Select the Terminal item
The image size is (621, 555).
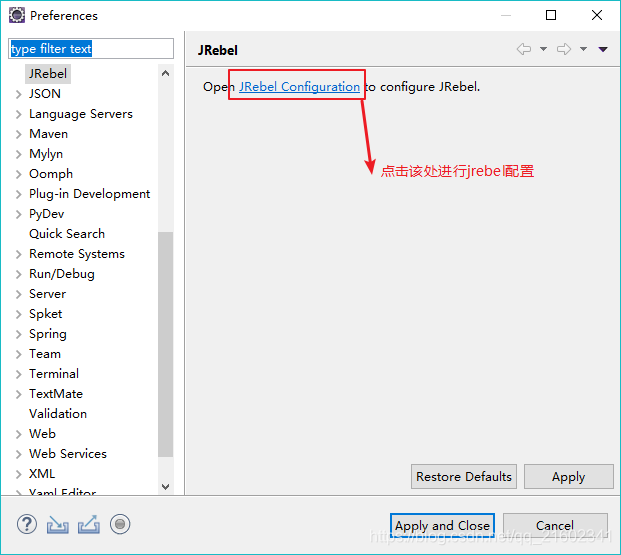54,374
